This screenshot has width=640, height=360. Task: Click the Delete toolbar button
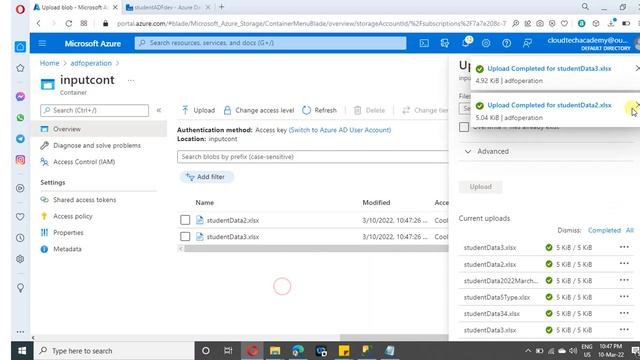(369, 110)
